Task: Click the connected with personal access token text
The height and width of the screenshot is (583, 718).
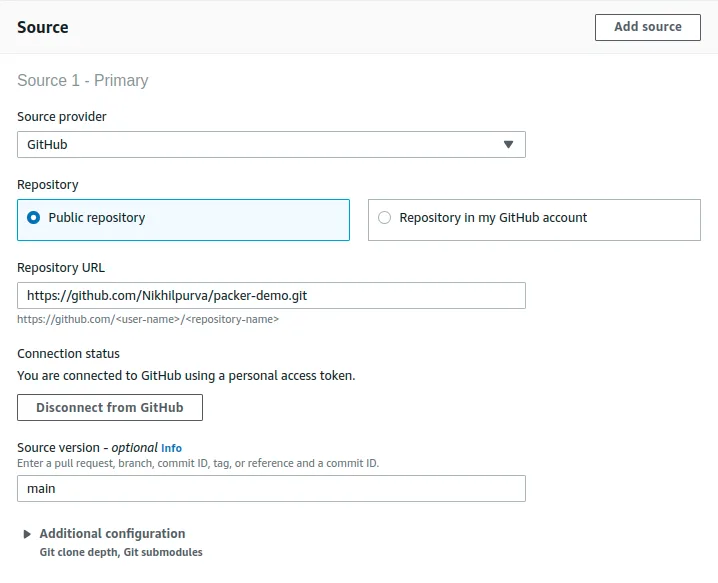Action: [186, 376]
